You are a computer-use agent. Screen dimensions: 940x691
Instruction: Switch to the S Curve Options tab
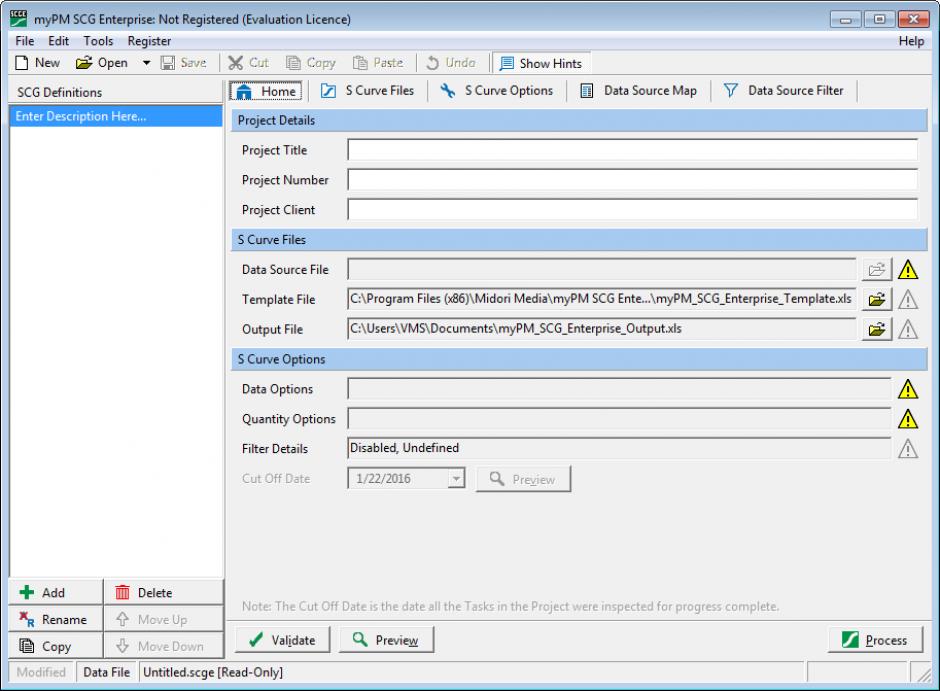click(x=496, y=91)
